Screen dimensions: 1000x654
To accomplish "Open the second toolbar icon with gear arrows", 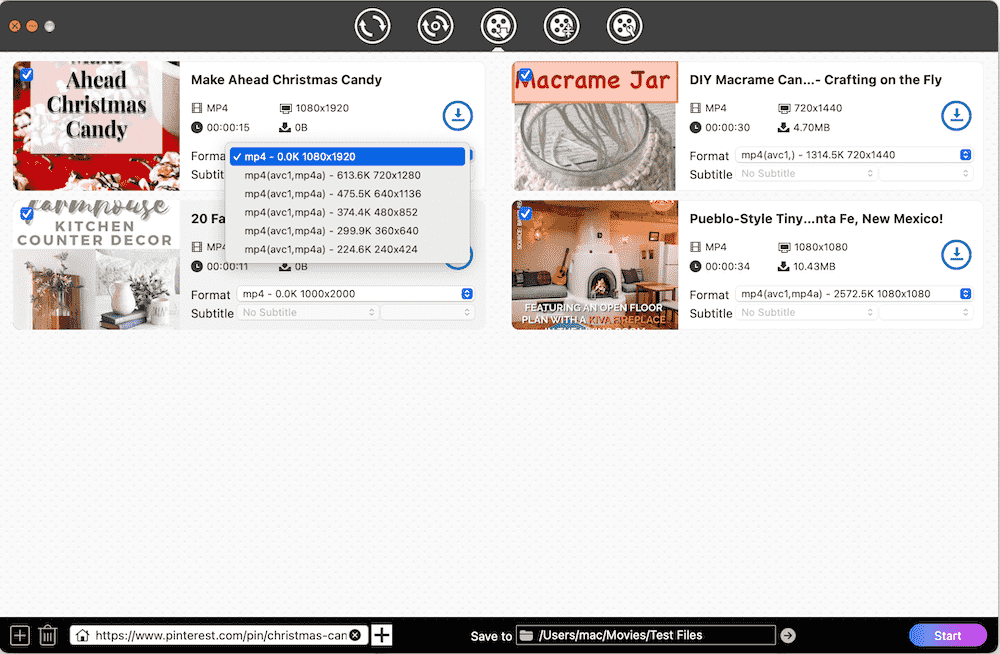I will pos(436,26).
